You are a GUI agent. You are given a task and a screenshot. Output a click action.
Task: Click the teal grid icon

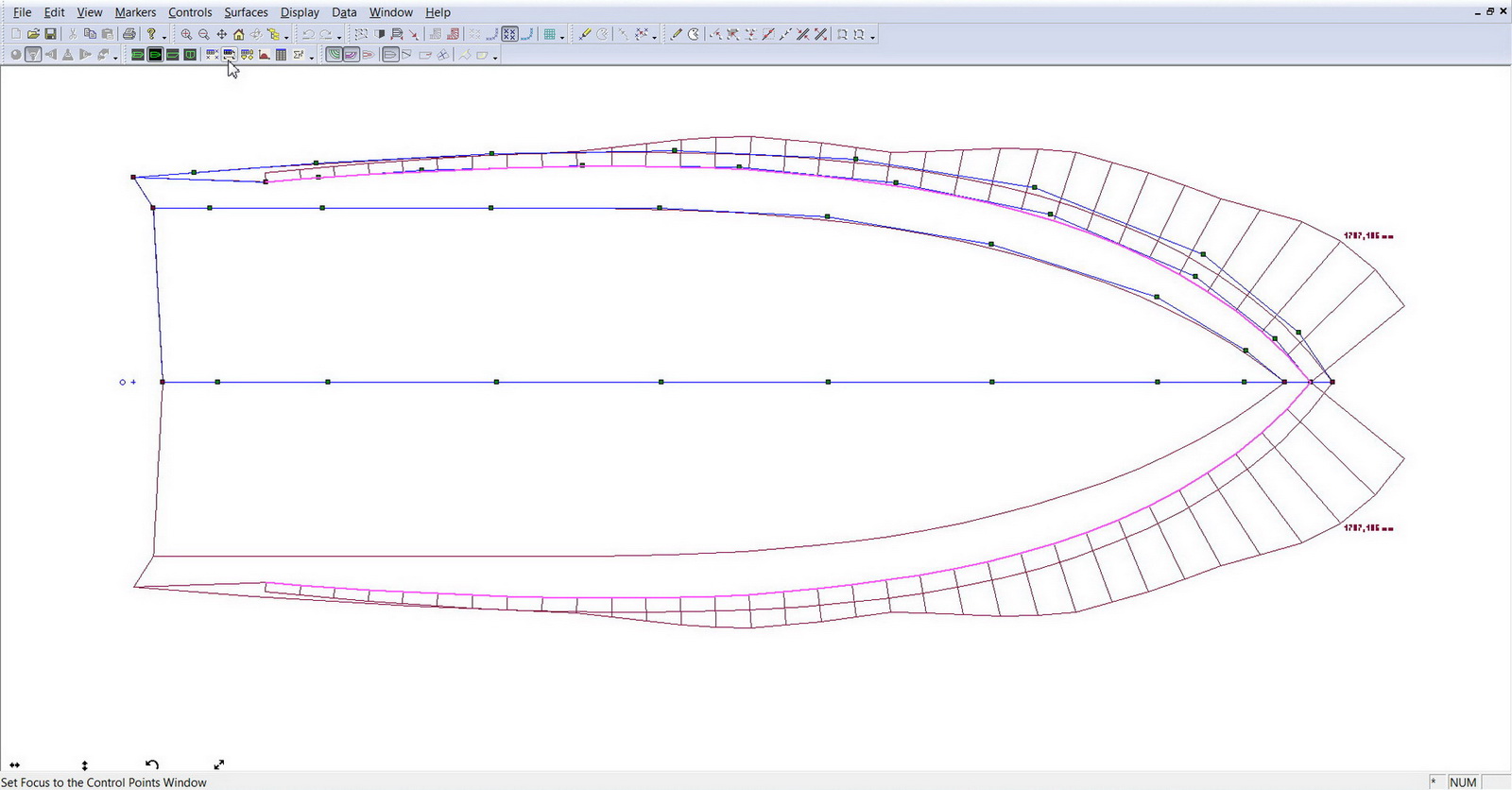click(x=549, y=34)
